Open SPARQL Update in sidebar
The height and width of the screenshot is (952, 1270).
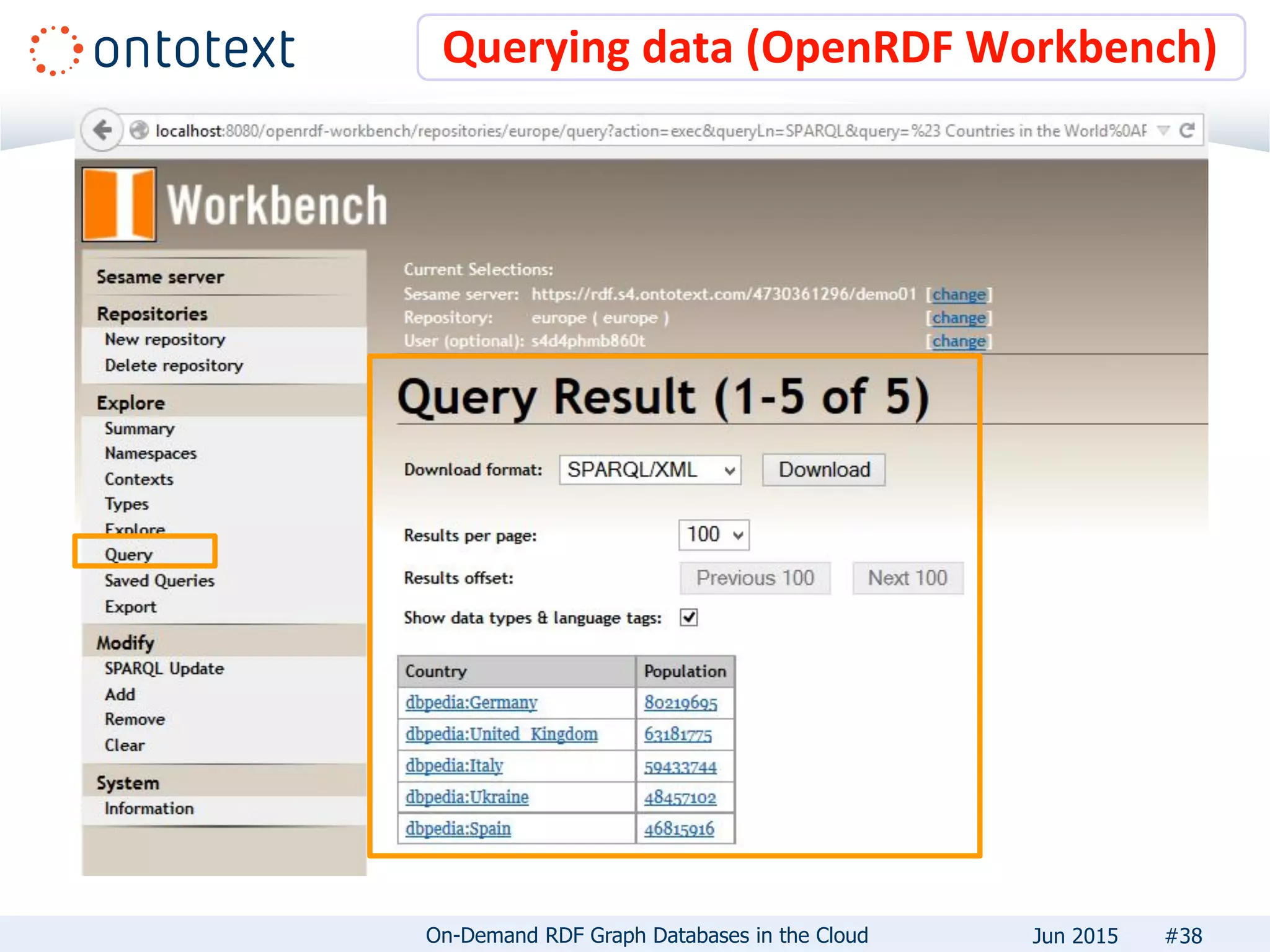(x=164, y=669)
